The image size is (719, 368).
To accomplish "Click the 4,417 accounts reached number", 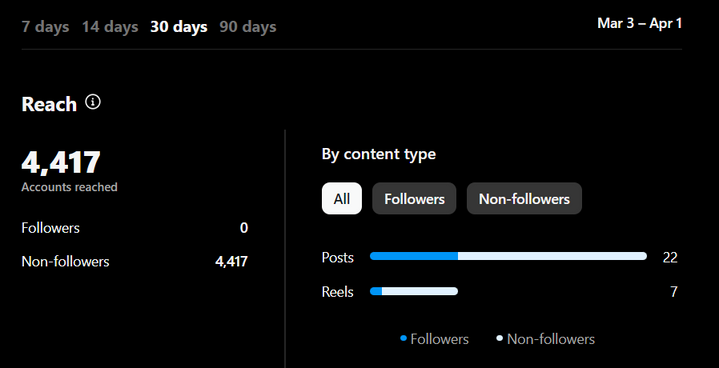I will (x=61, y=162).
